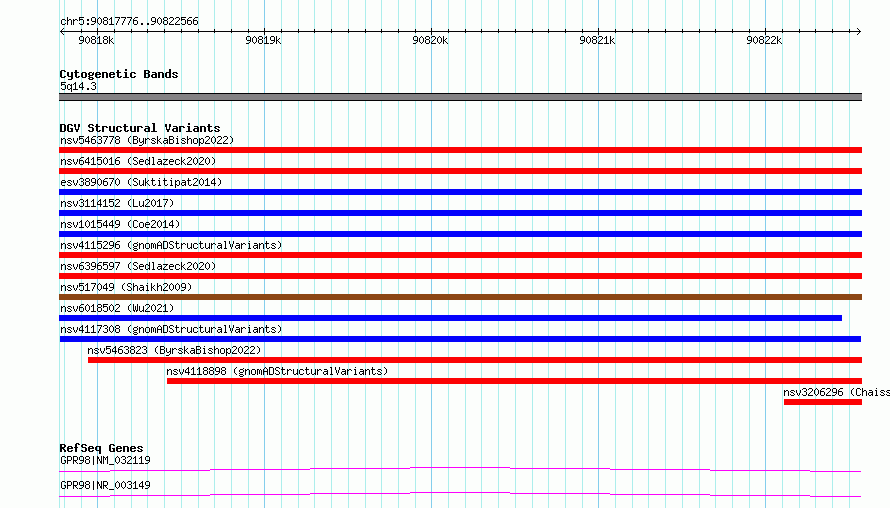Click the 90818k ruler tick label

point(96,40)
